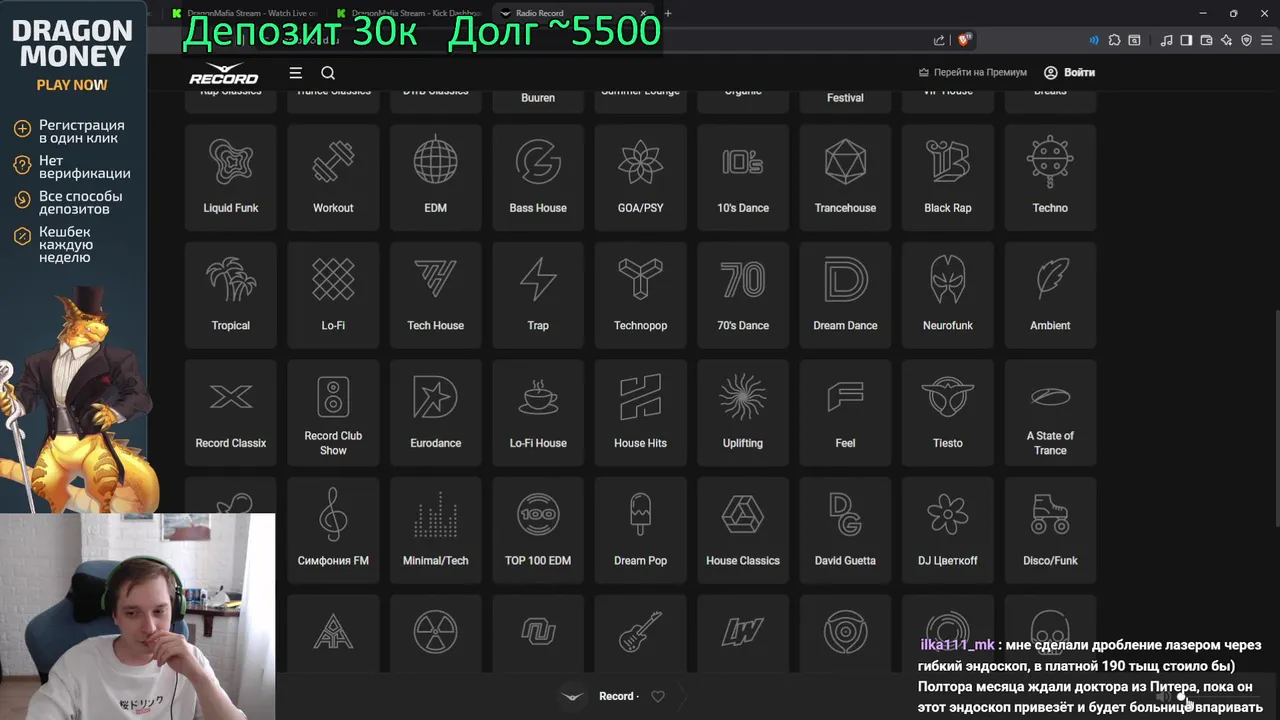
Task: Open the Tropical station
Action: (x=231, y=295)
